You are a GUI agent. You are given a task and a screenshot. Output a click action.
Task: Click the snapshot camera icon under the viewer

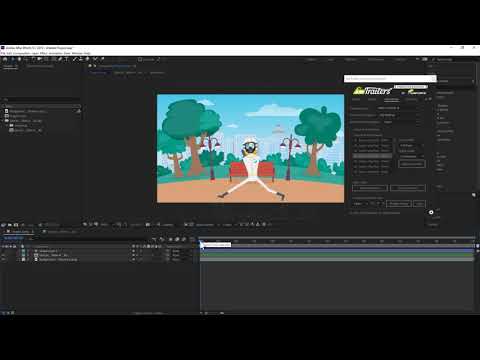[147, 225]
